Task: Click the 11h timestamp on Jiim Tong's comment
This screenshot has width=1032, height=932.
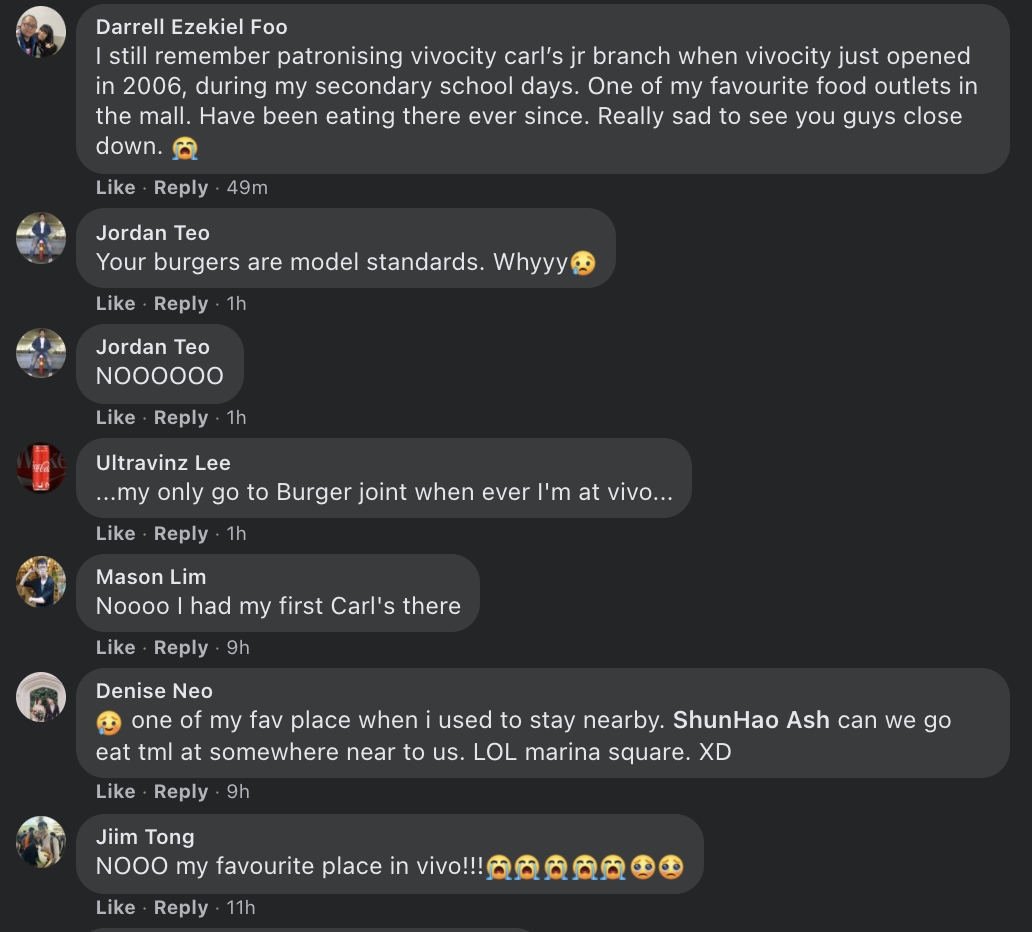Action: (240, 908)
